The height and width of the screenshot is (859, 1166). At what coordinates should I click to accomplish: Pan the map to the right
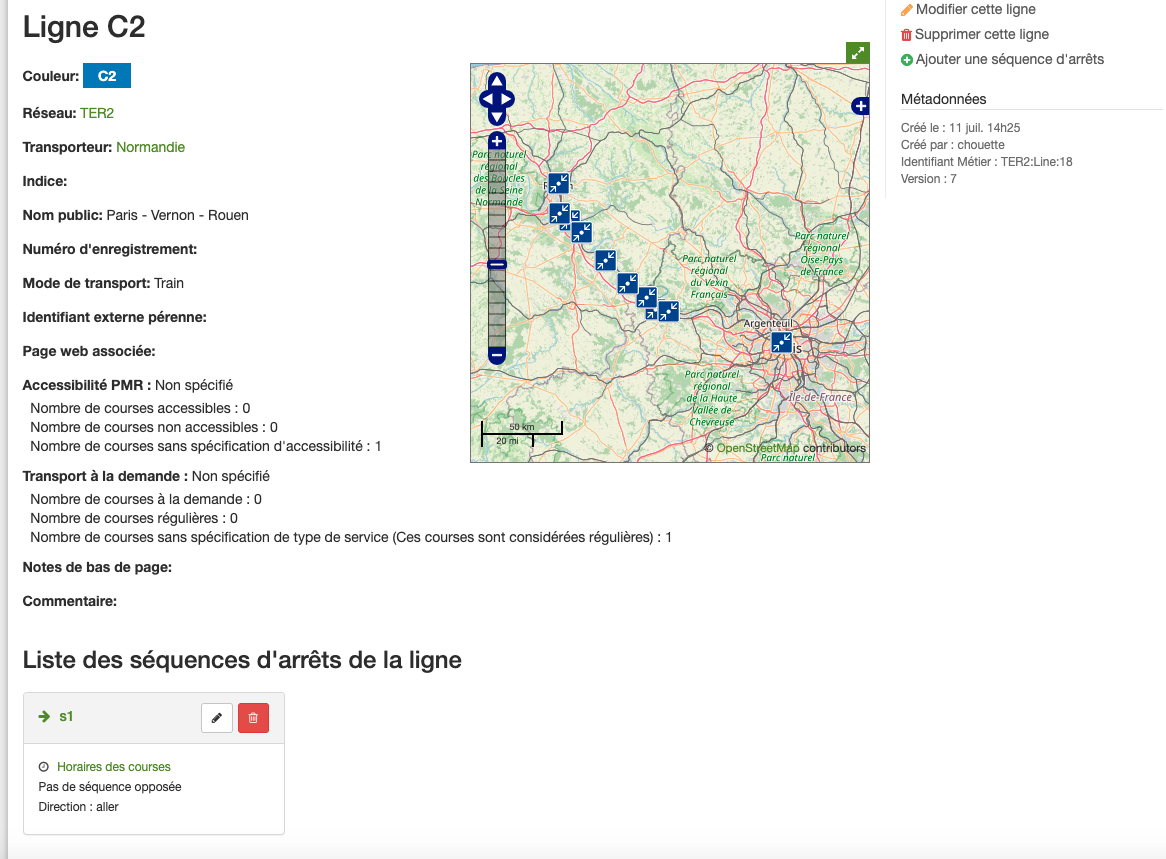508,99
